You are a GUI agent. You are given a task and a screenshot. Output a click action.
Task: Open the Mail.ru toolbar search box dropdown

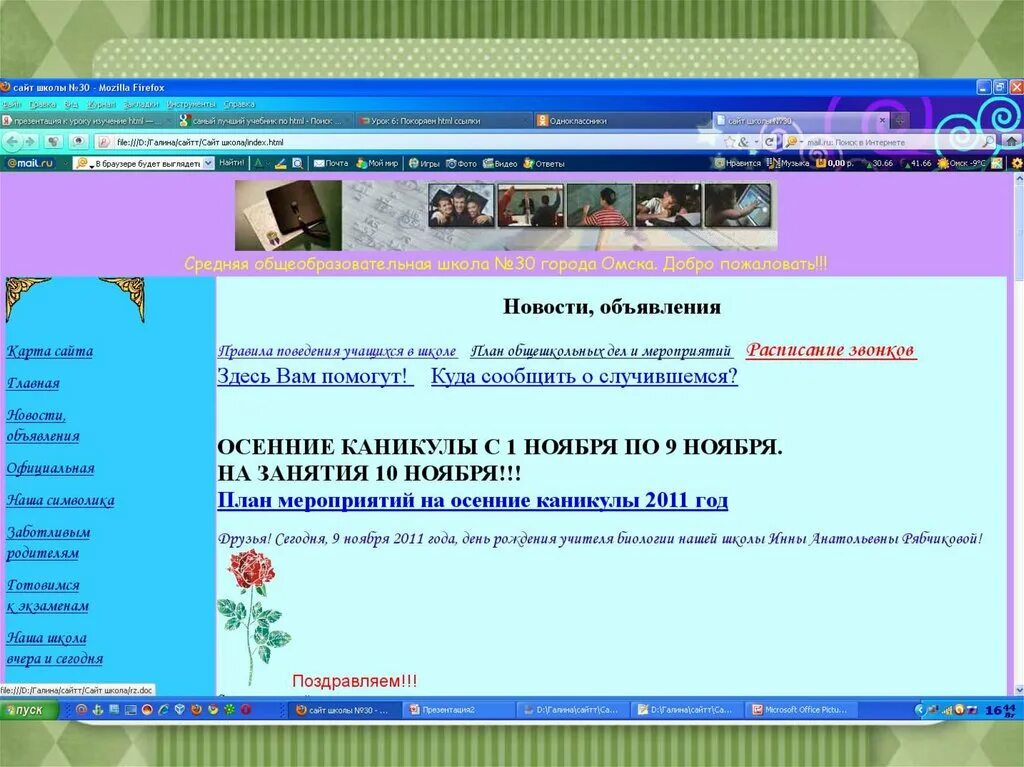(208, 163)
